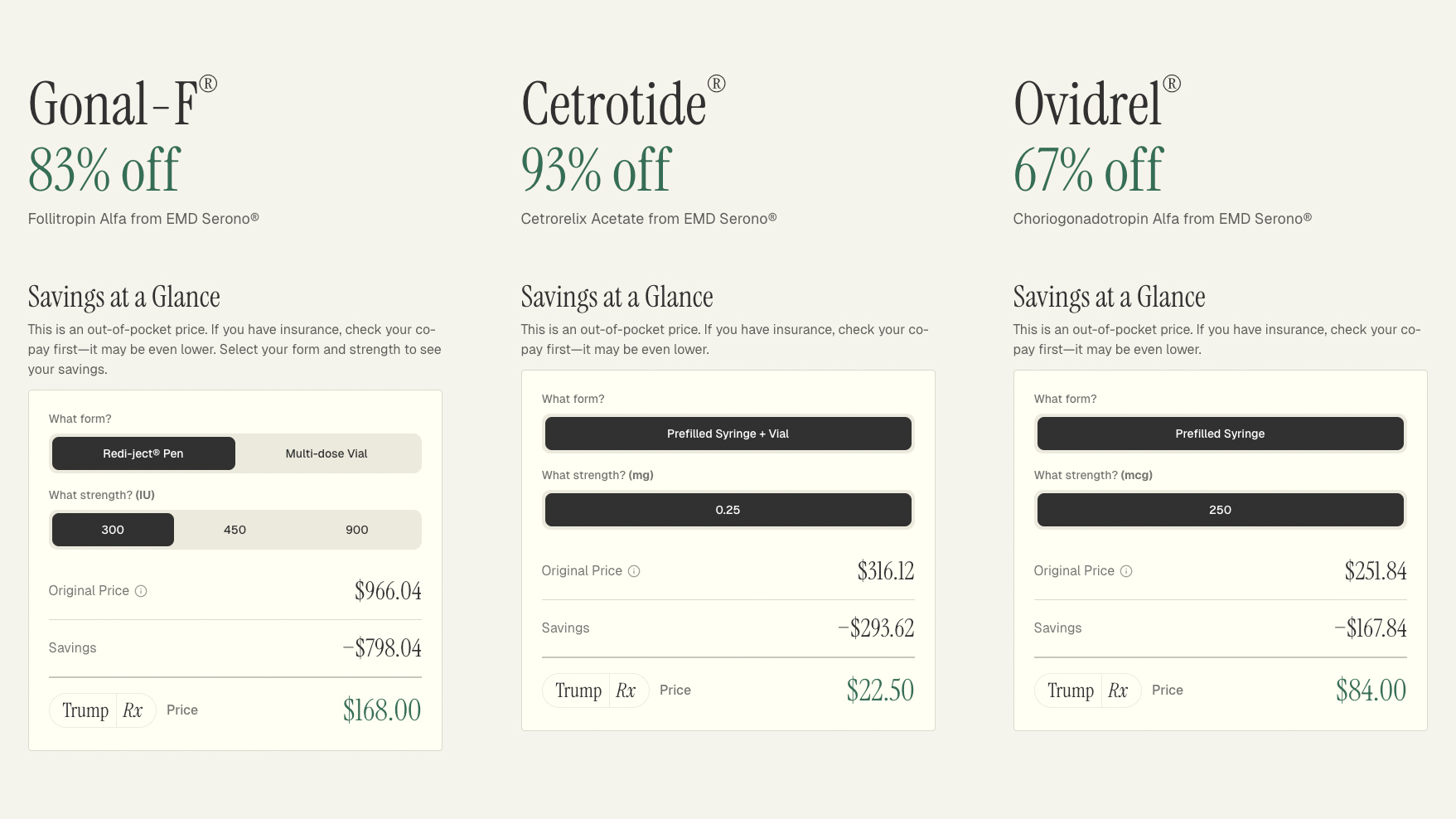Select 250 mcg Ovidrel strength
The image size is (1456, 819).
(1220, 510)
